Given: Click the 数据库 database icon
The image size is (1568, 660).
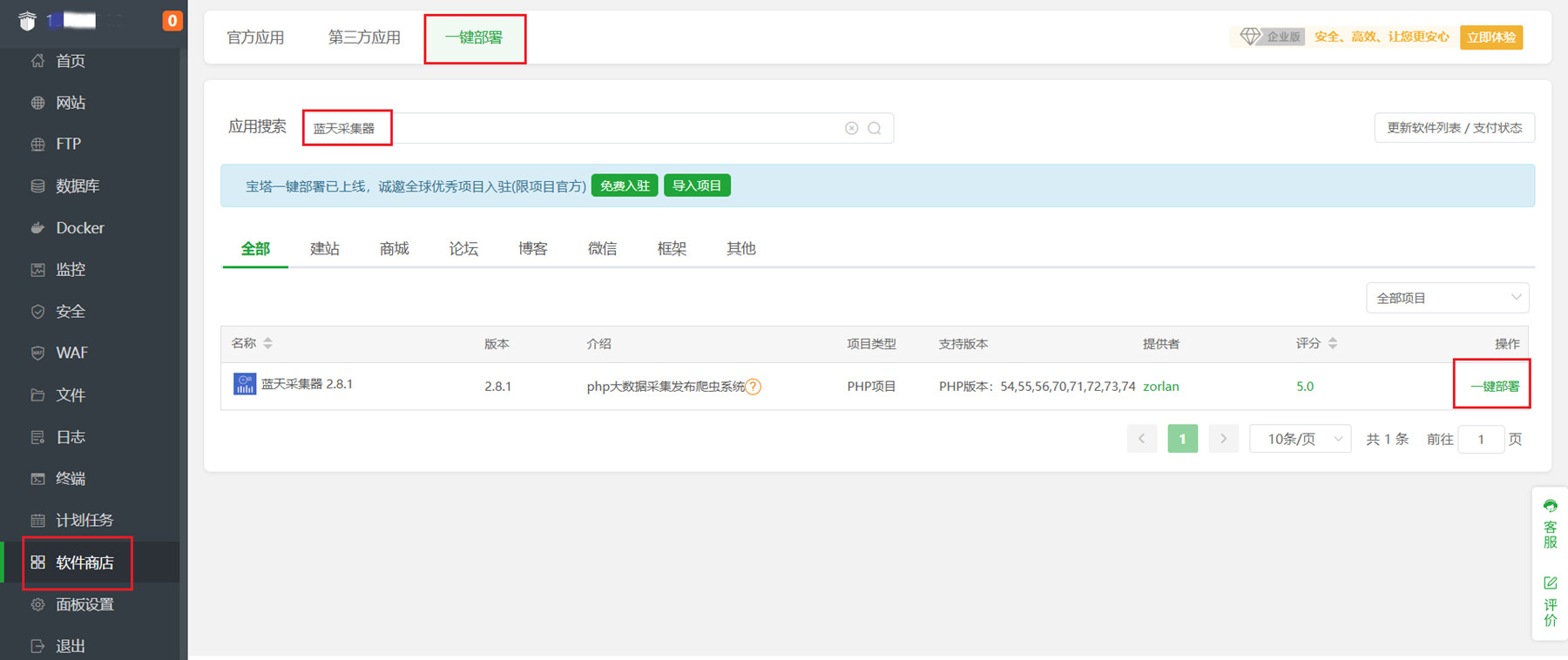Looking at the screenshot, I should click(37, 186).
